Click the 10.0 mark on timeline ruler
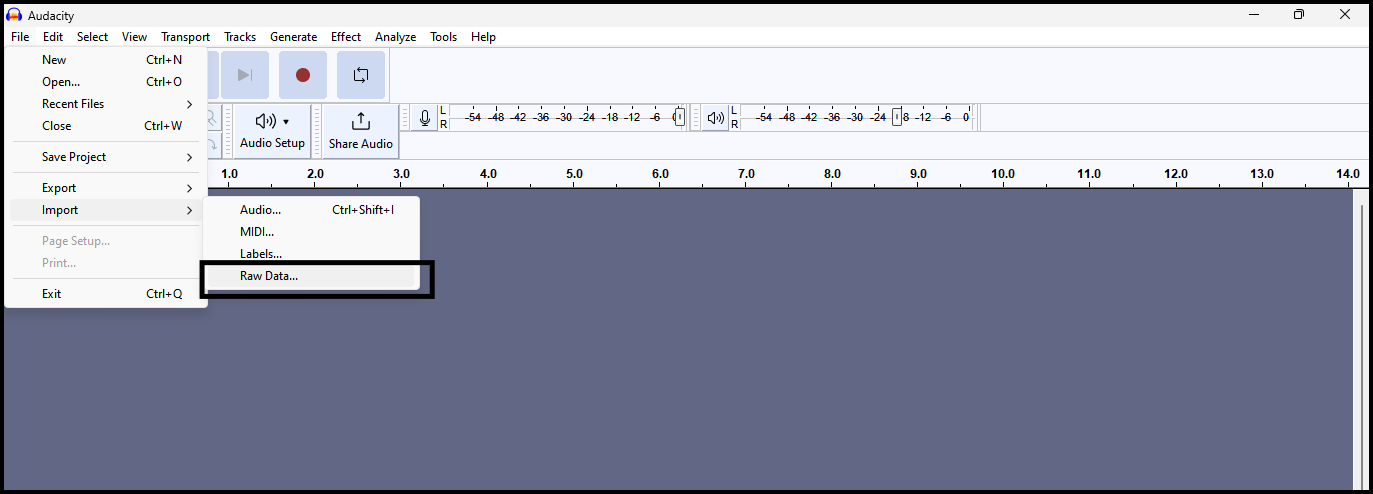 (1003, 174)
